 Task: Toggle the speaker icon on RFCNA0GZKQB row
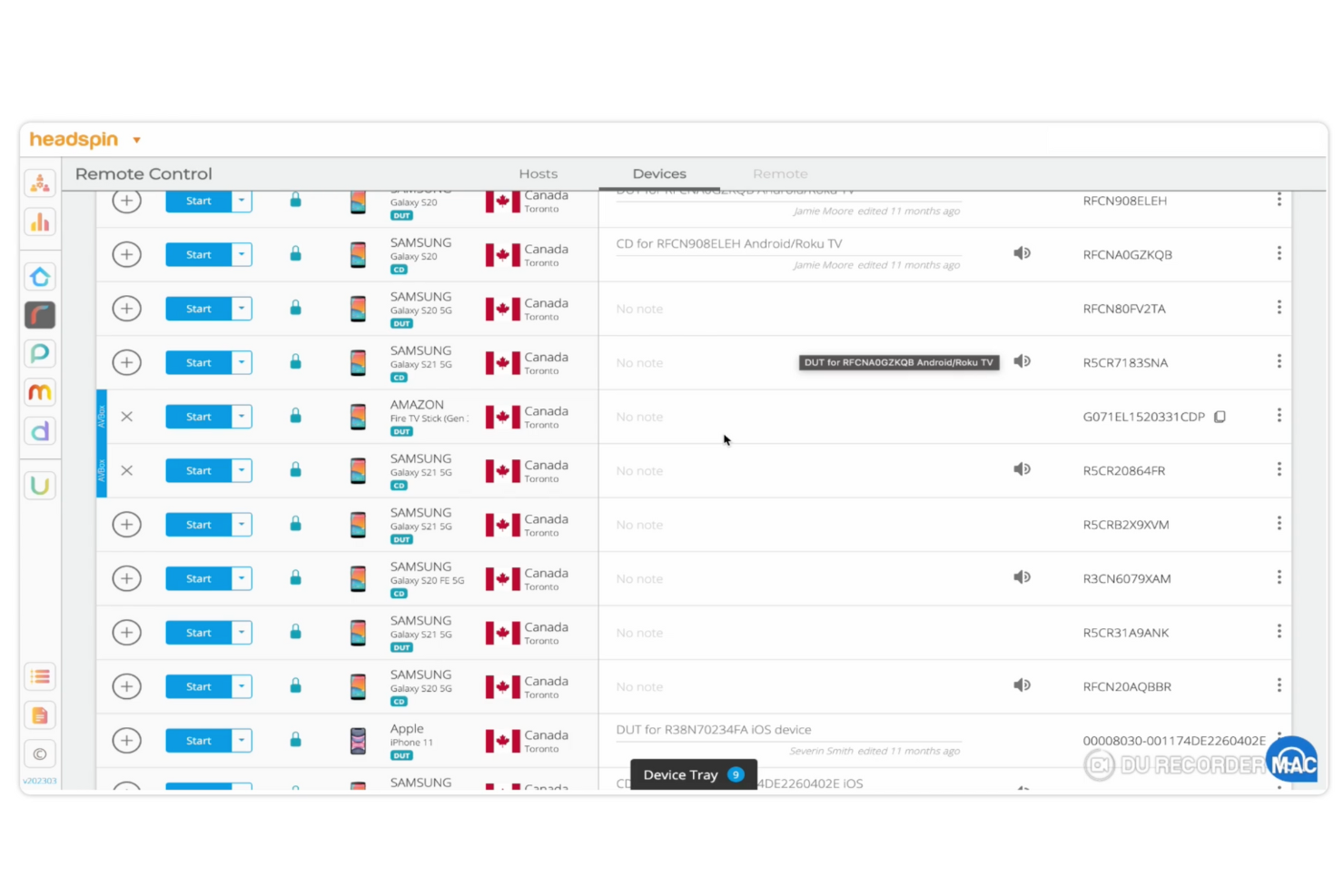click(1022, 253)
